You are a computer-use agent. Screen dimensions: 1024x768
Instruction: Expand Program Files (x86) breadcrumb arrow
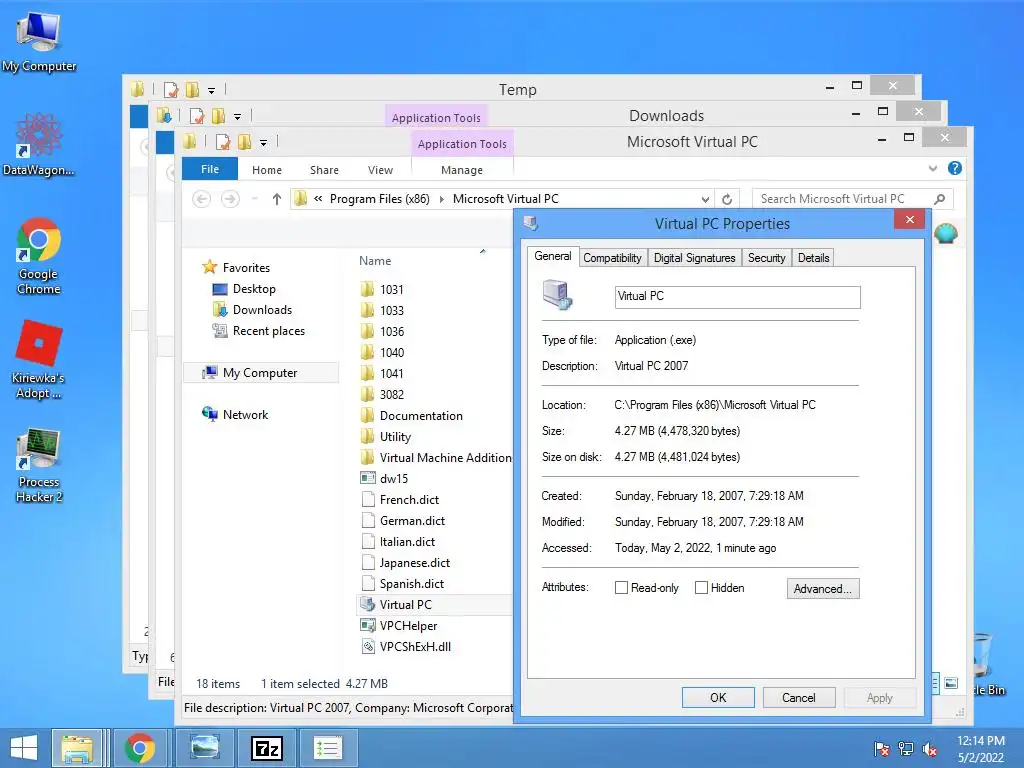441,199
